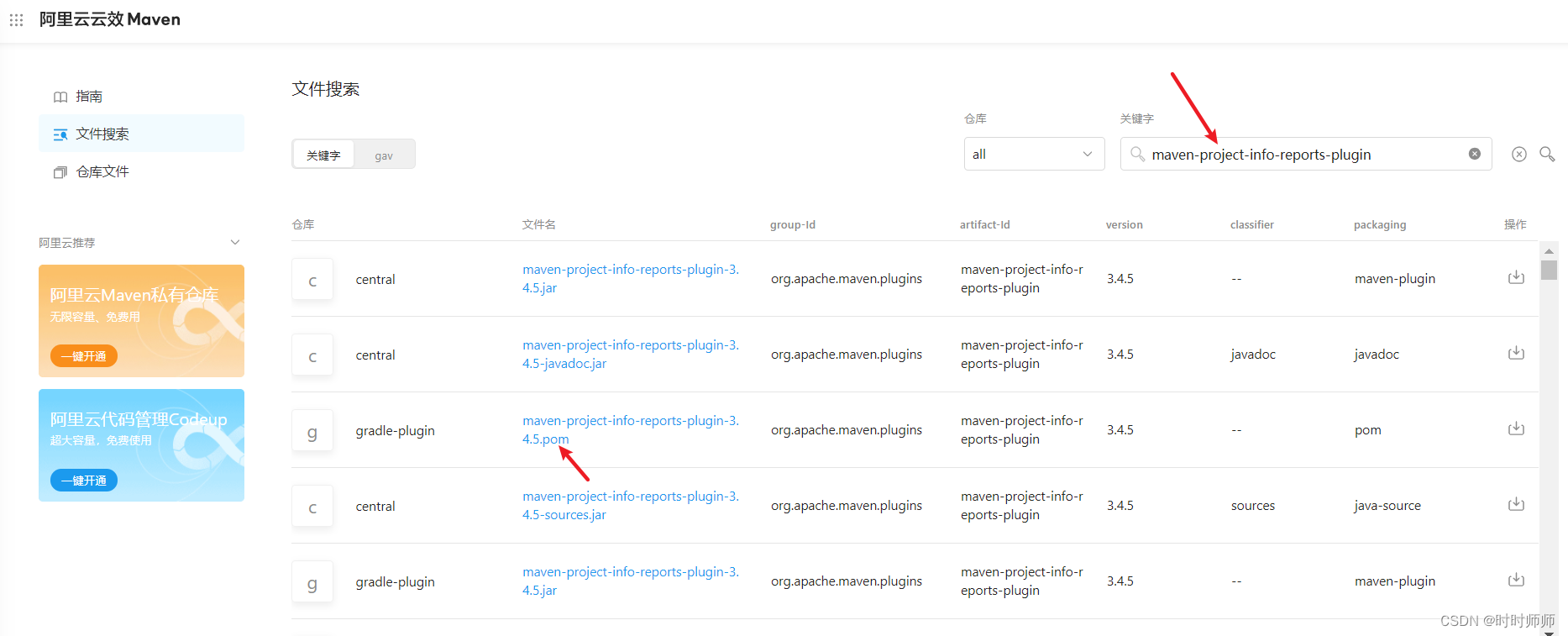Screen dimensions: 1568x636
Task: Click the 文件搜索 search list icon
Action: pos(60,134)
